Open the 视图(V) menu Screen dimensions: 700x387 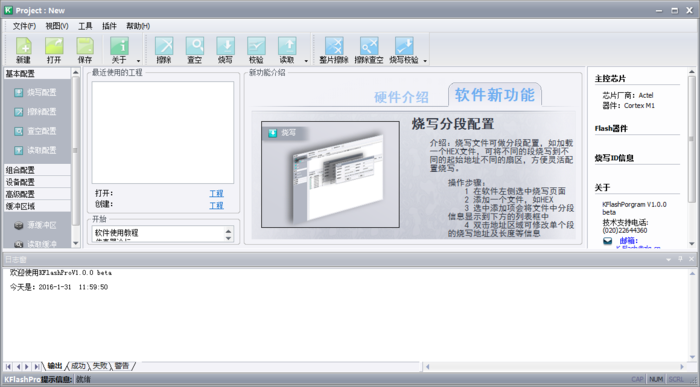click(x=57, y=26)
